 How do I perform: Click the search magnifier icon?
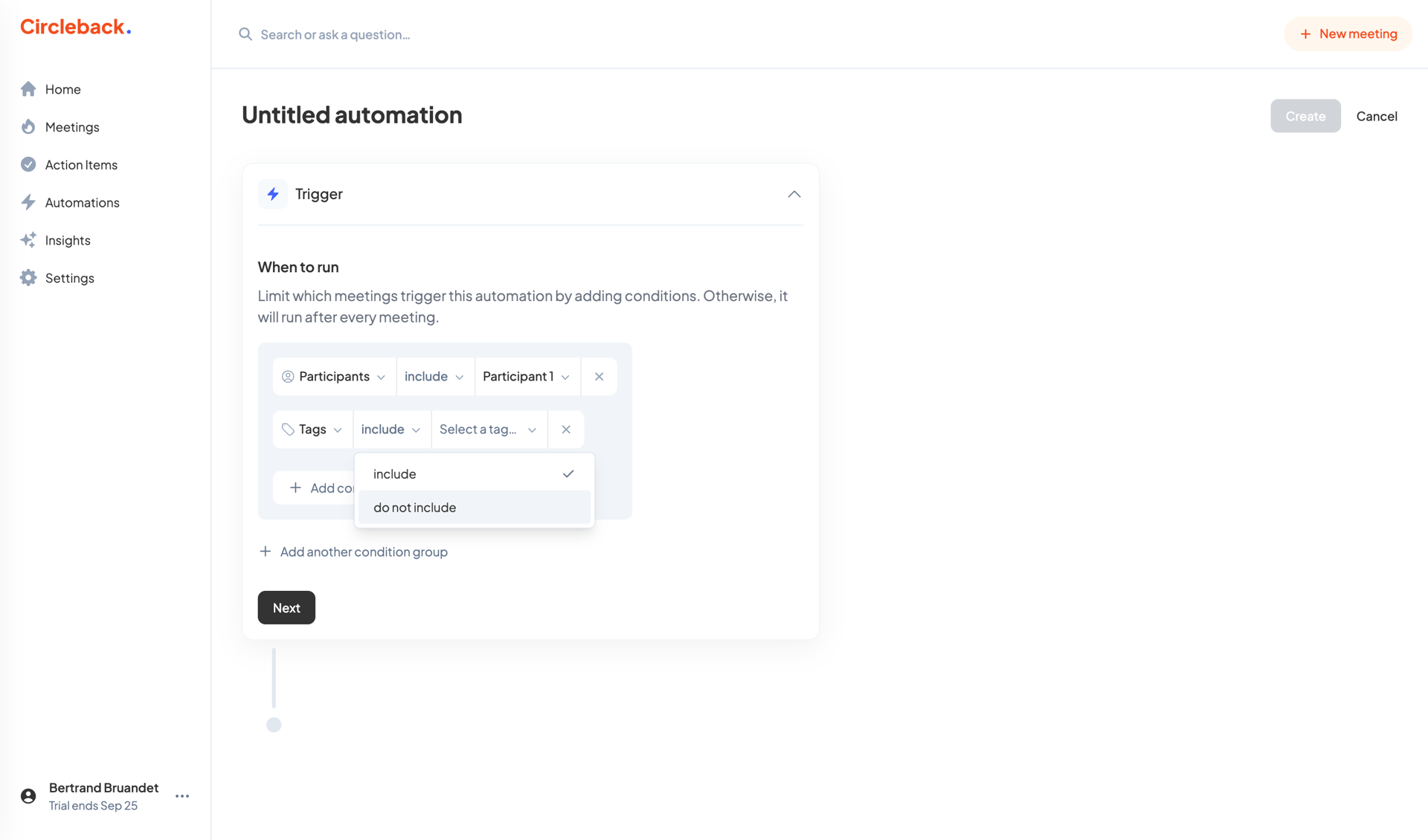(x=245, y=34)
